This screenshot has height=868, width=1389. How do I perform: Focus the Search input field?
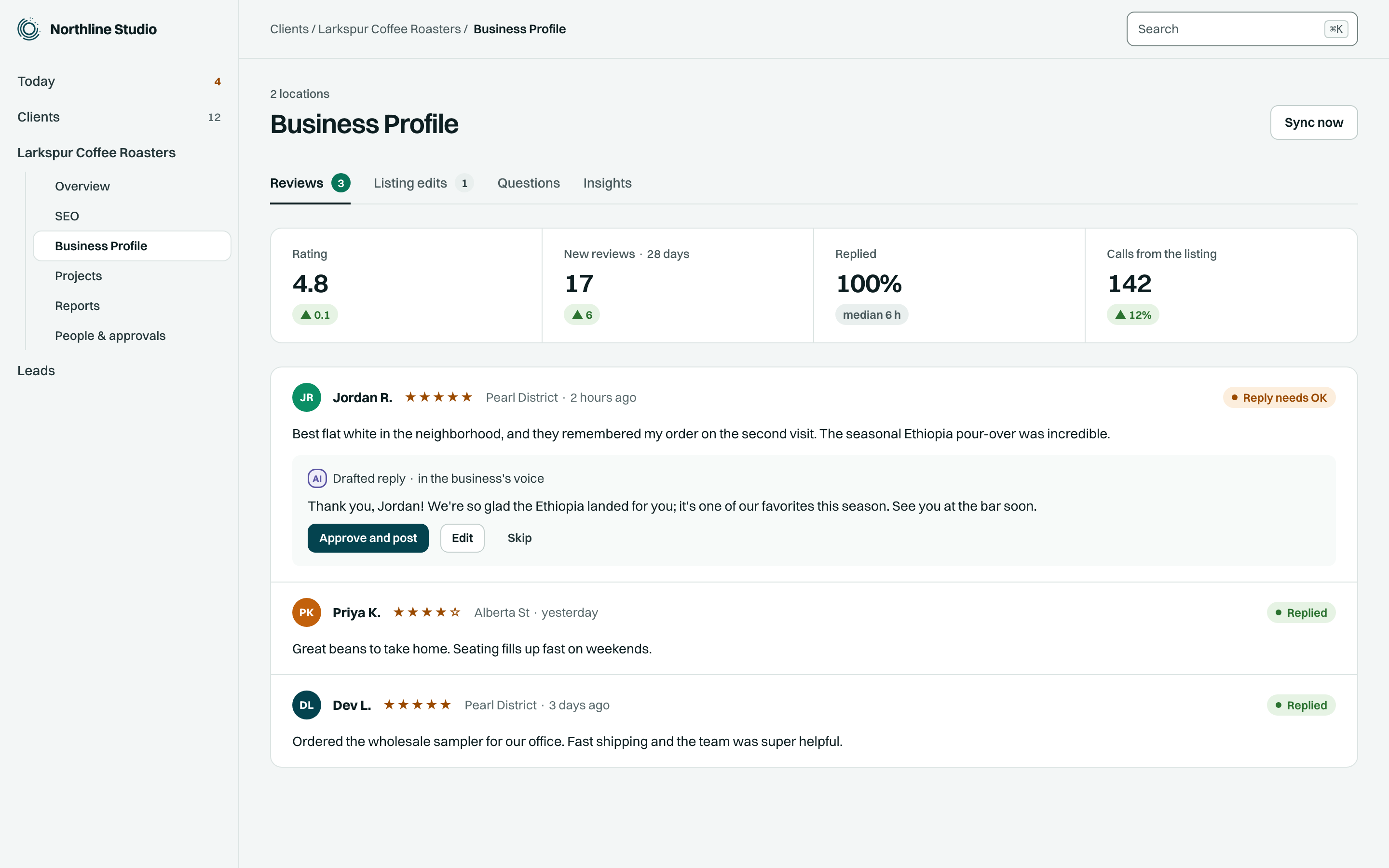click(1242, 29)
